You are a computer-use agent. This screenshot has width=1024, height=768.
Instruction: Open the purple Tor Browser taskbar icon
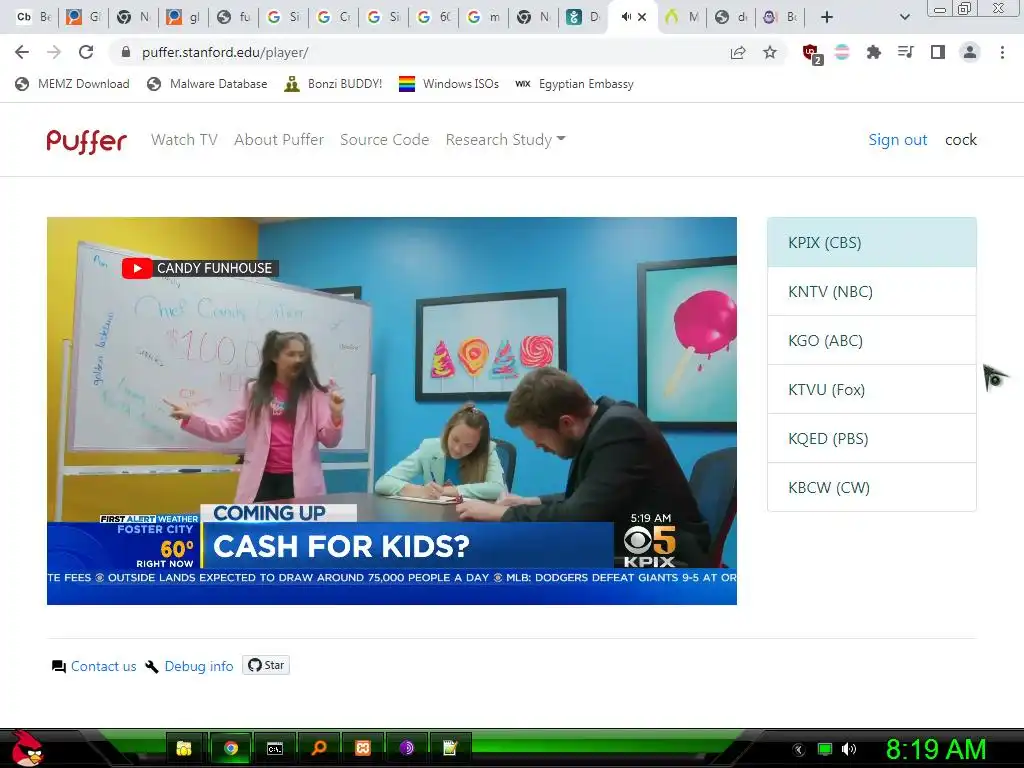406,748
